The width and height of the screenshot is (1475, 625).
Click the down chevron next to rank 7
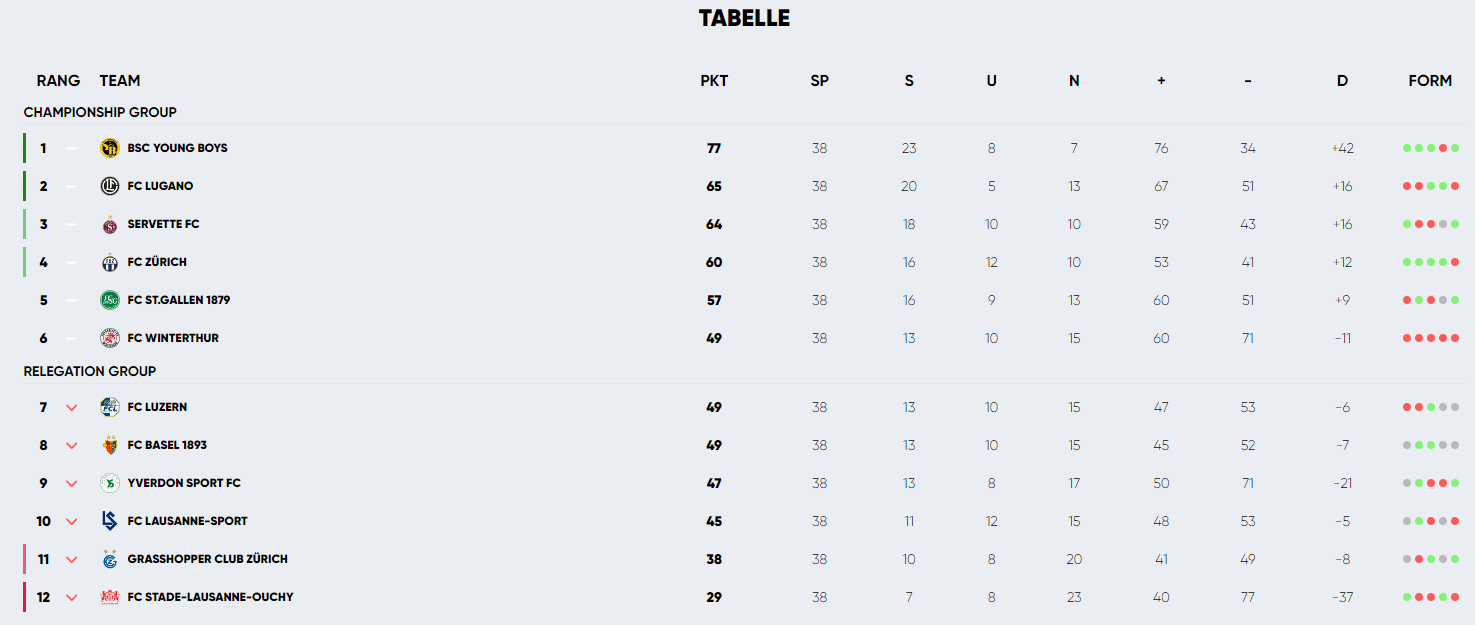click(x=71, y=407)
